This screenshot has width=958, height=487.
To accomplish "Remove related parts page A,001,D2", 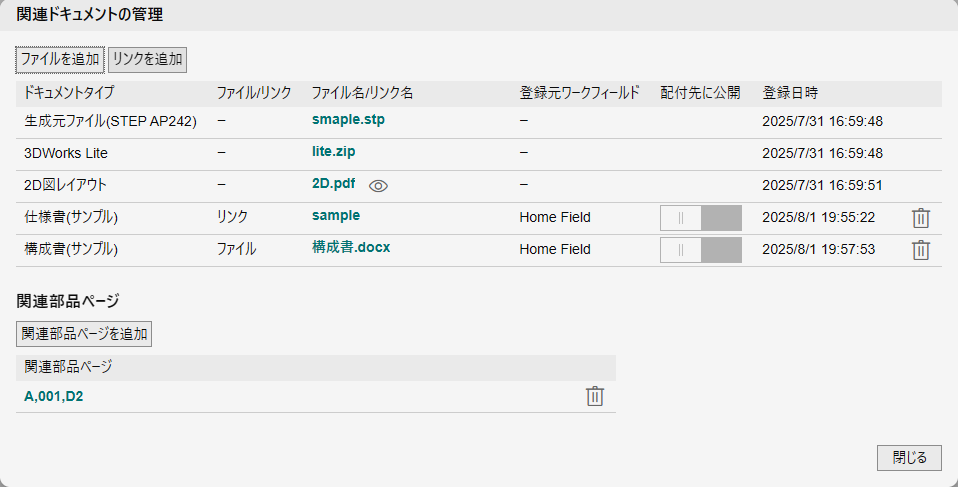I will pyautogui.click(x=595, y=396).
